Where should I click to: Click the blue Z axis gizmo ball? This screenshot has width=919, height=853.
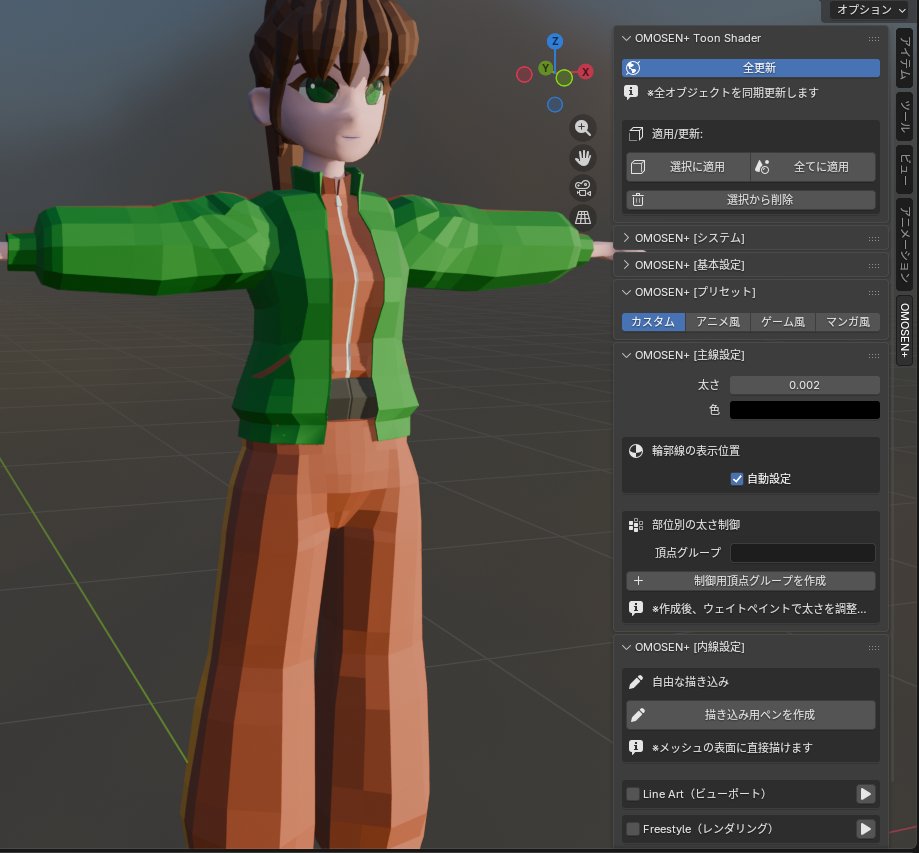pyautogui.click(x=555, y=42)
